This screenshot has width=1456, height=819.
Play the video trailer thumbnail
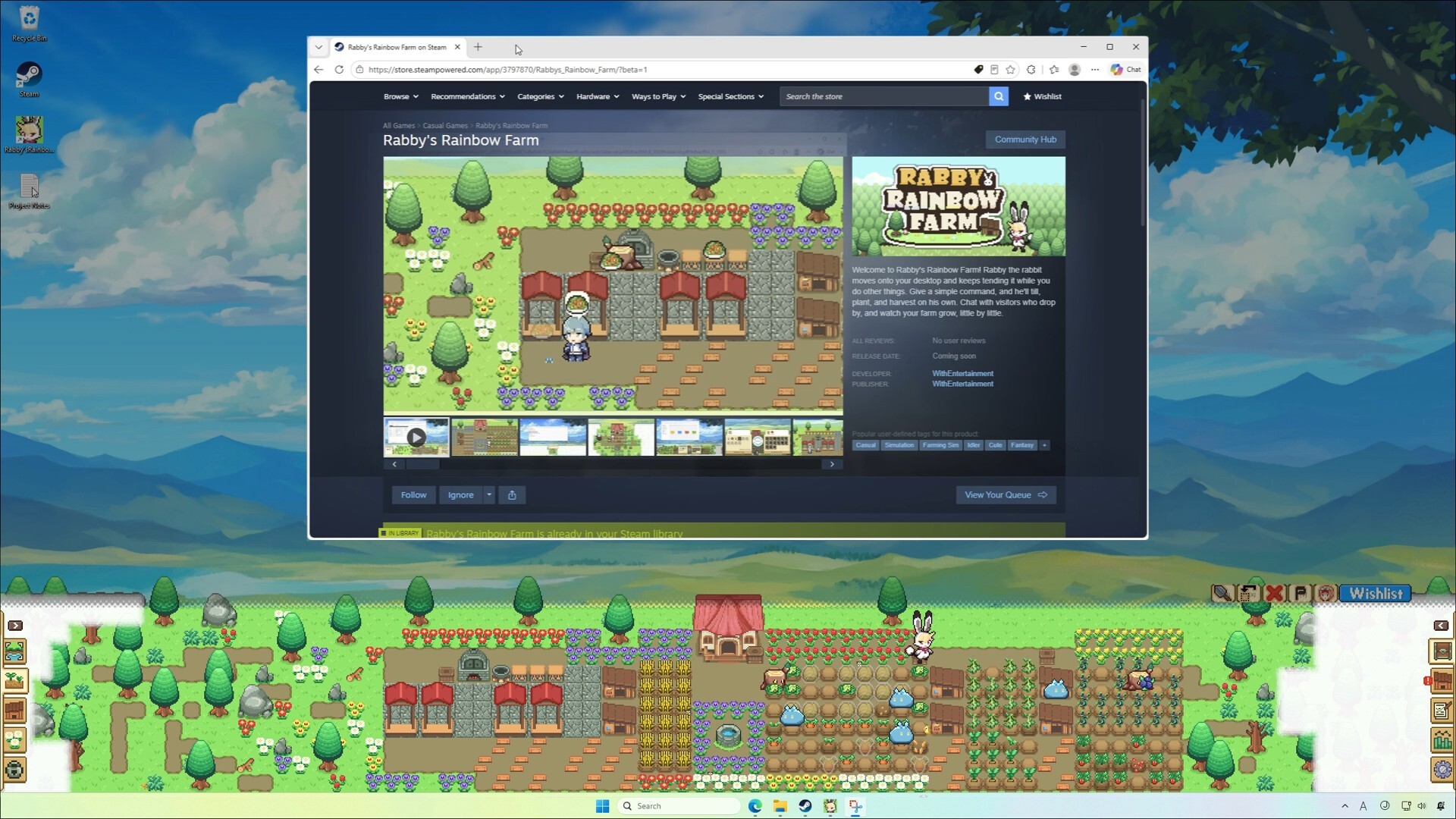416,438
